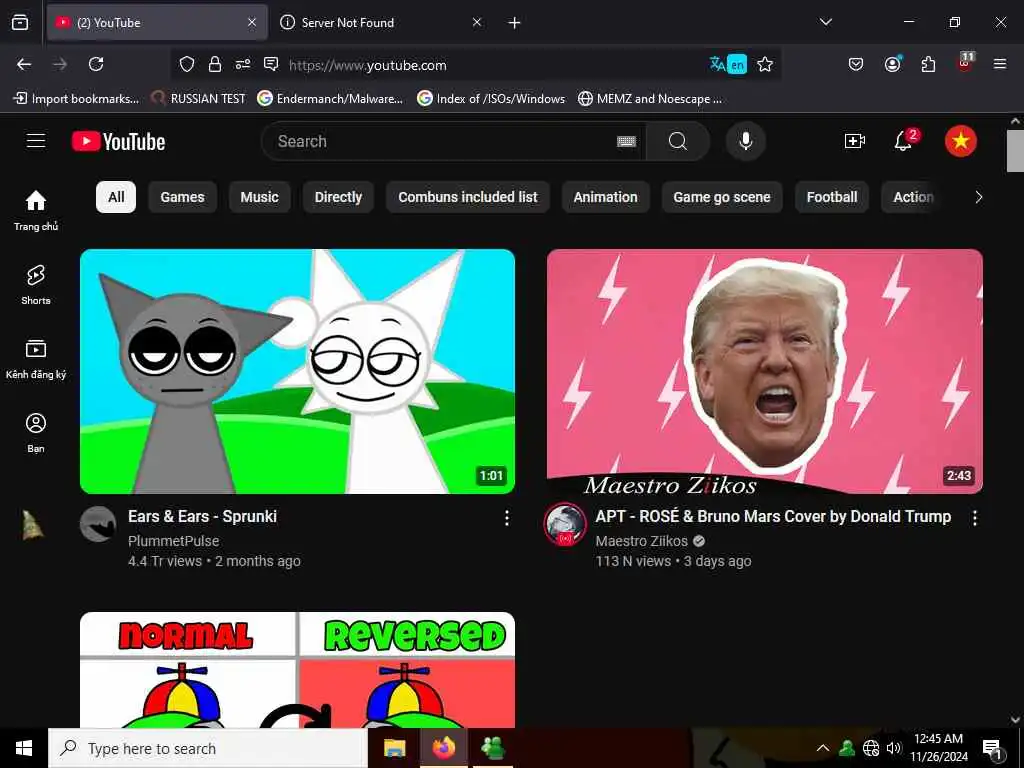Open more options for Ears & Ears video

(507, 518)
